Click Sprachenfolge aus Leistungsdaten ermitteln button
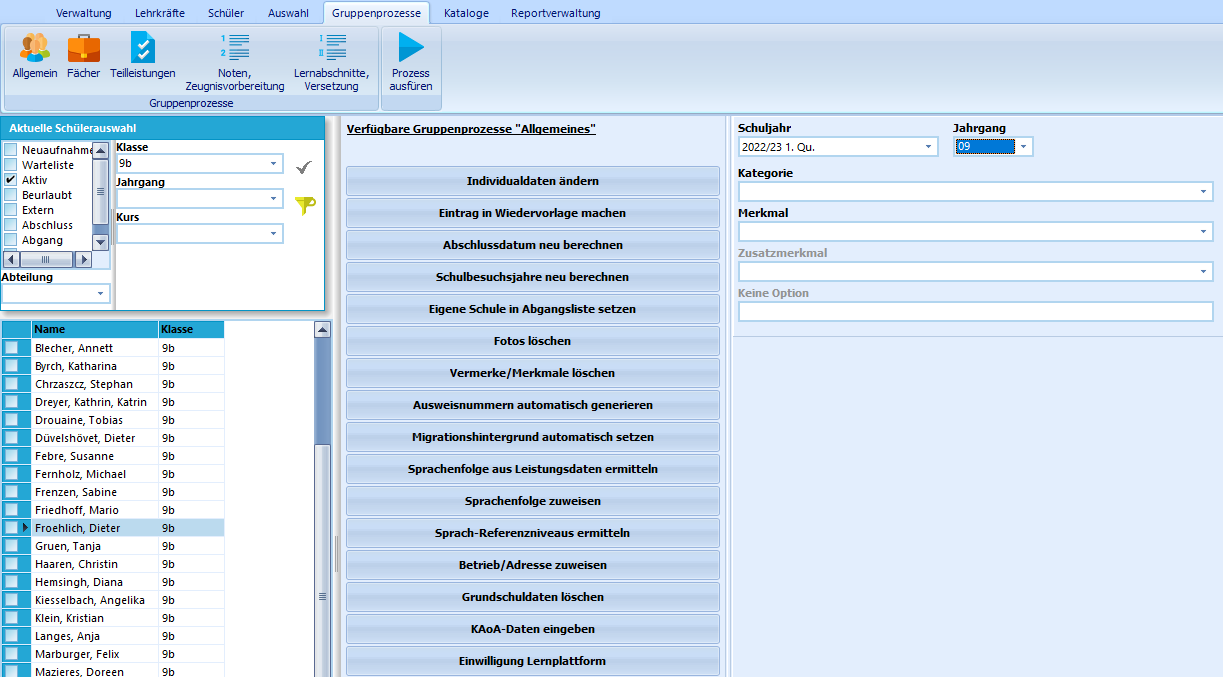Screen dimensions: 1223x677 tap(533, 469)
